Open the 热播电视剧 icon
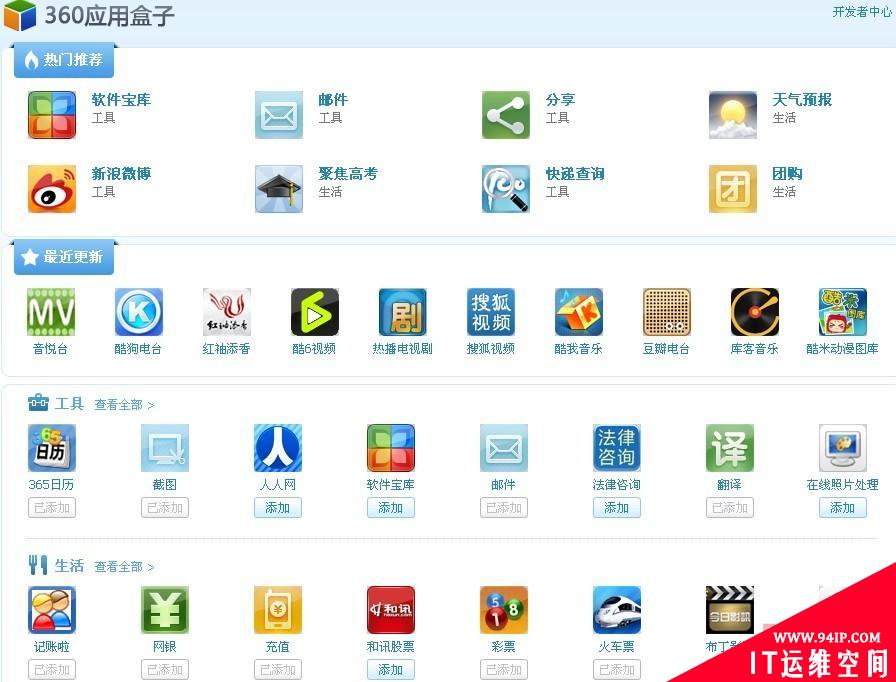 click(x=403, y=312)
